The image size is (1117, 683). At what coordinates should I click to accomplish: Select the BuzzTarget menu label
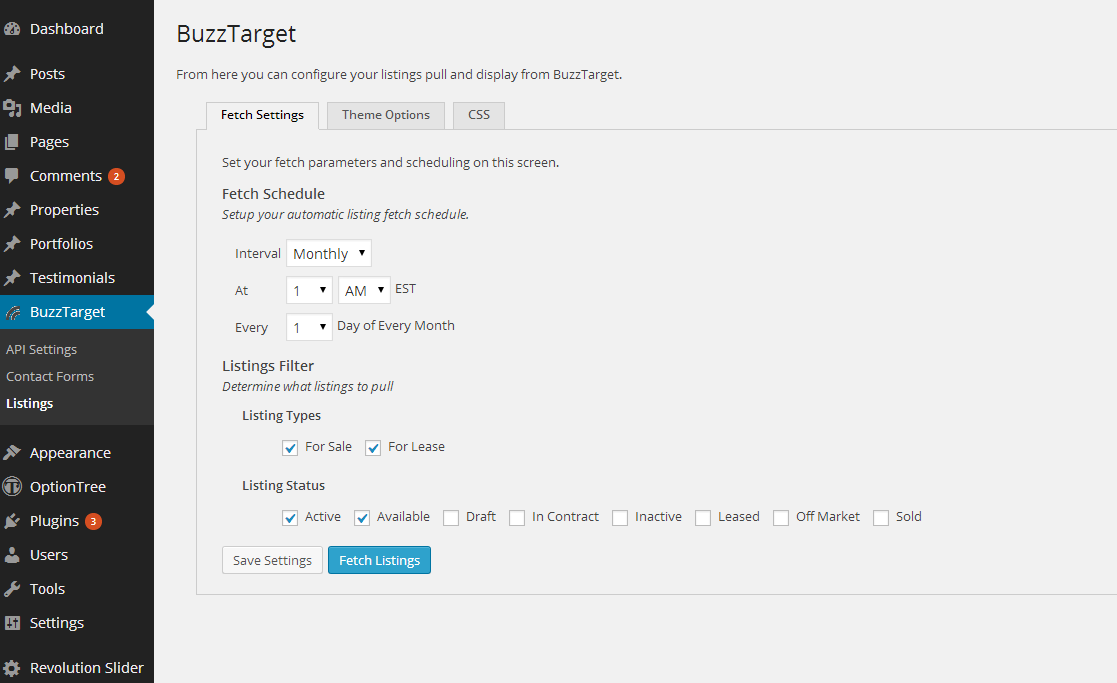[x=68, y=312]
